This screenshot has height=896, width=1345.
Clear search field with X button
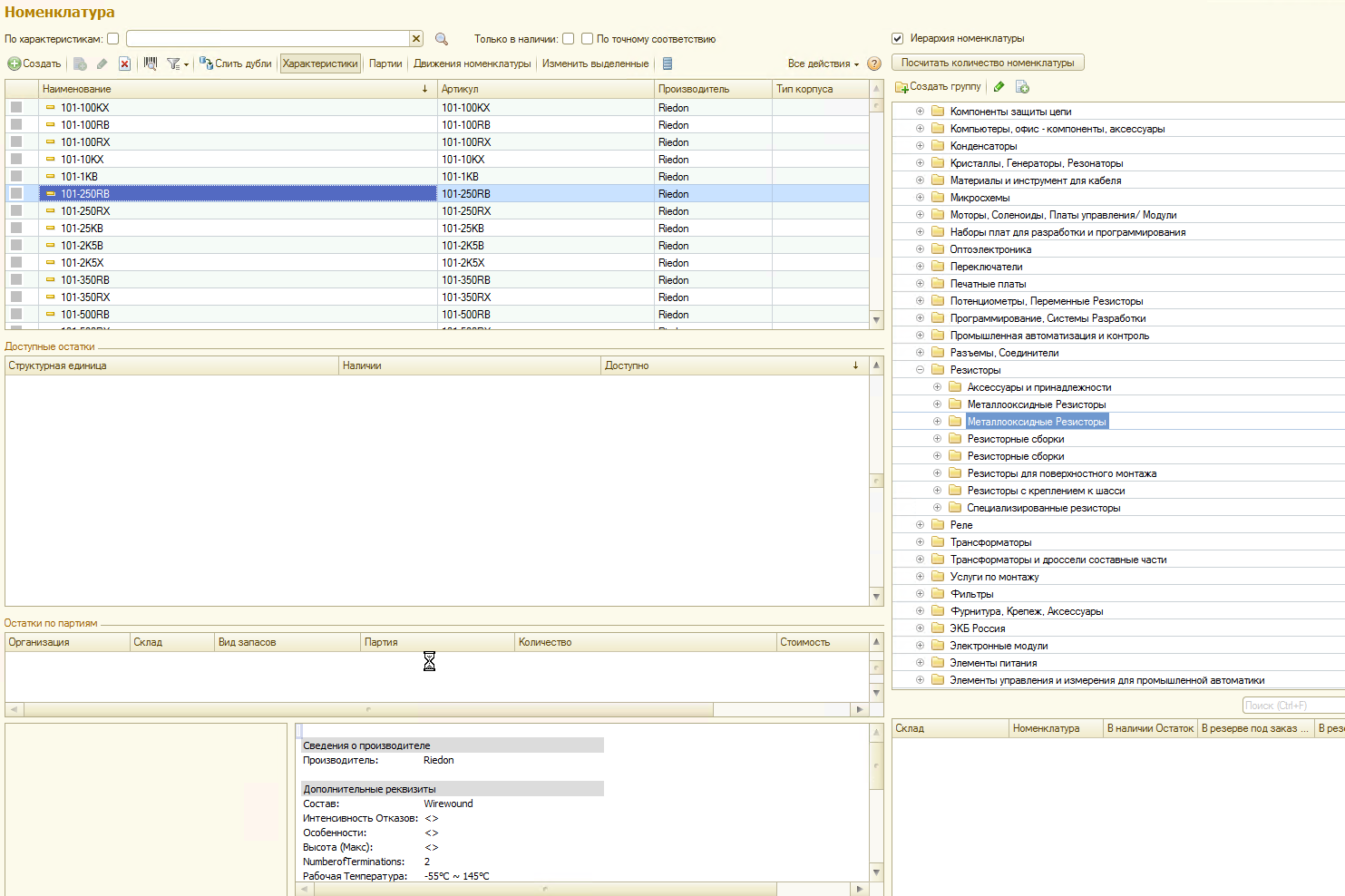point(416,39)
